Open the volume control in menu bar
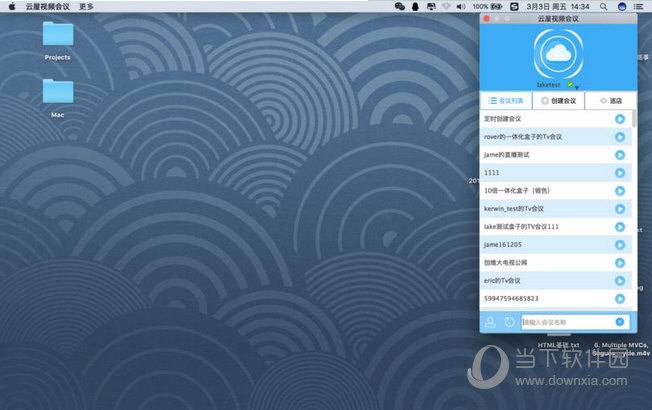 click(x=461, y=6)
